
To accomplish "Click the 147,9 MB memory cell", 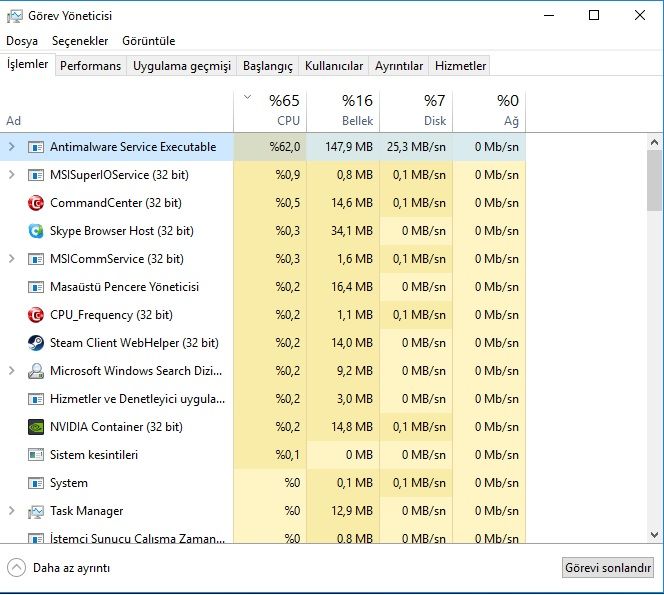I will click(343, 147).
